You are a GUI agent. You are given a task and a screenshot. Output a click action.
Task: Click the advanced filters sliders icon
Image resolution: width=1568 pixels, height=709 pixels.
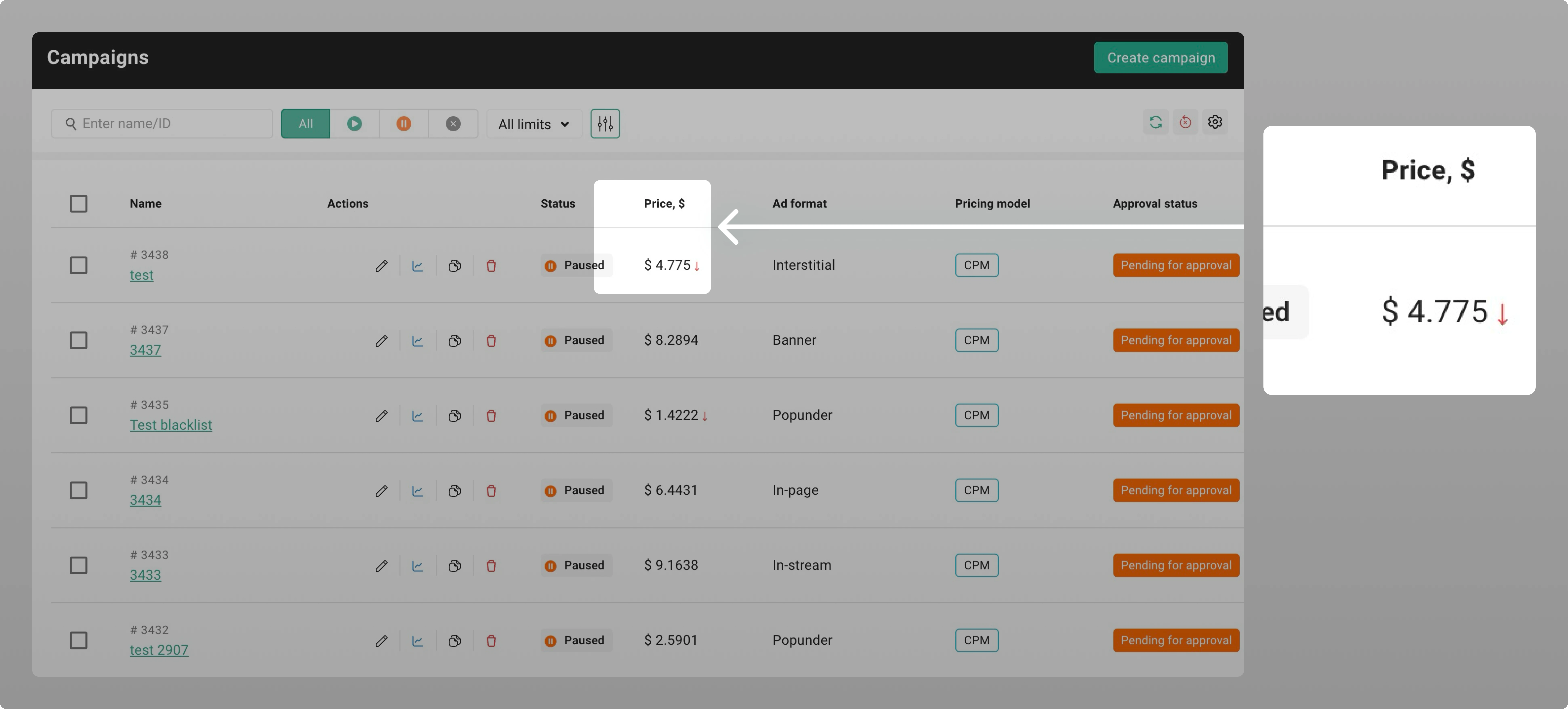(x=605, y=124)
